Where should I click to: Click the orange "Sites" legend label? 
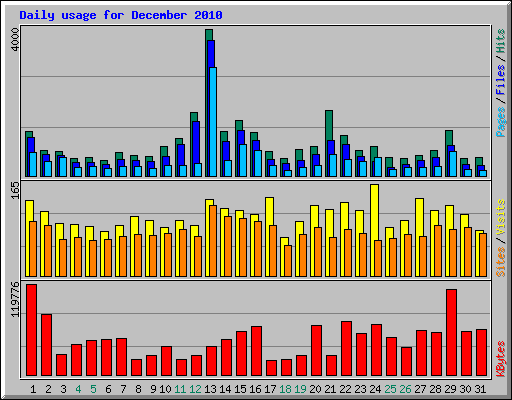coord(501,262)
